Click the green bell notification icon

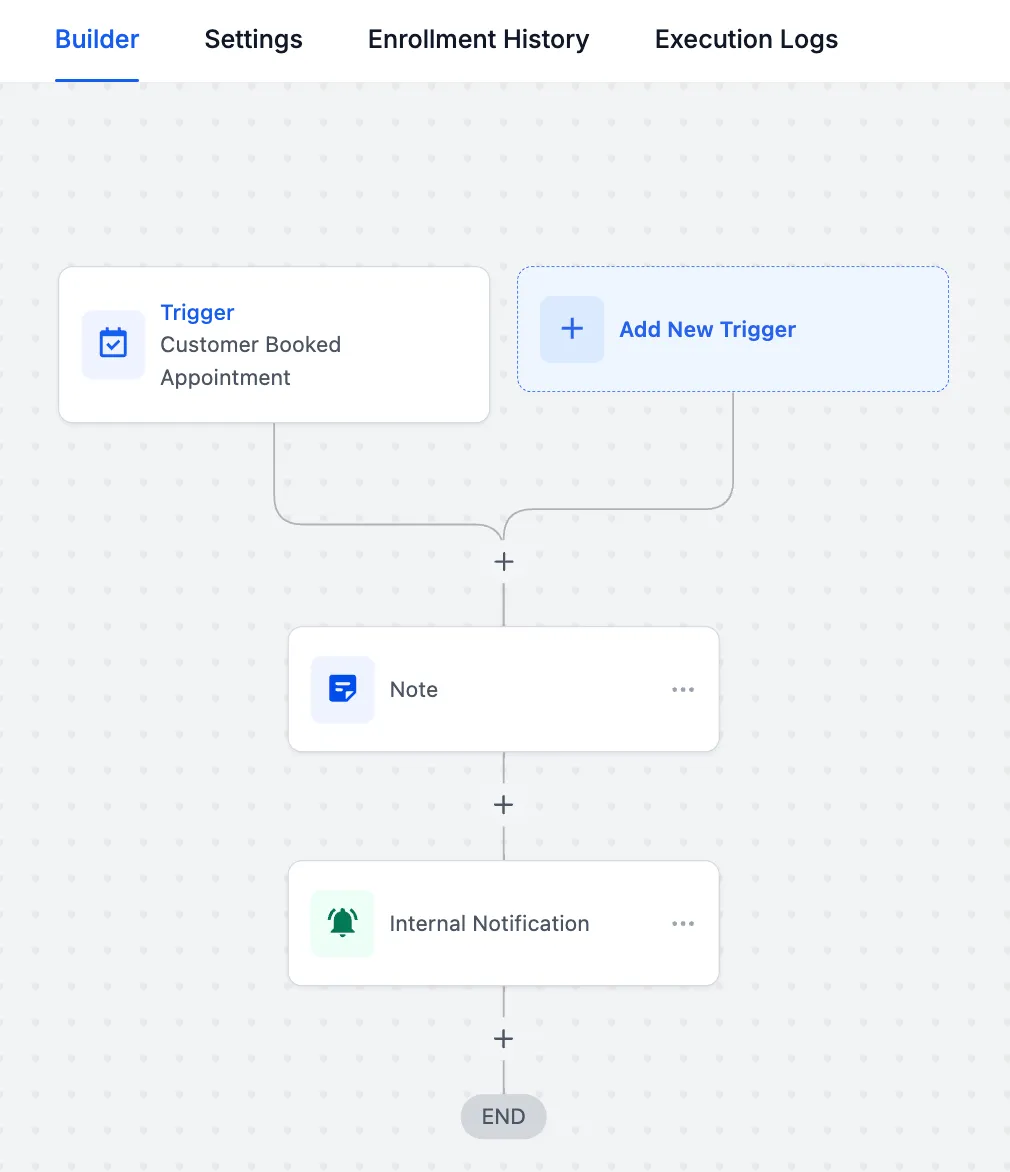(342, 923)
